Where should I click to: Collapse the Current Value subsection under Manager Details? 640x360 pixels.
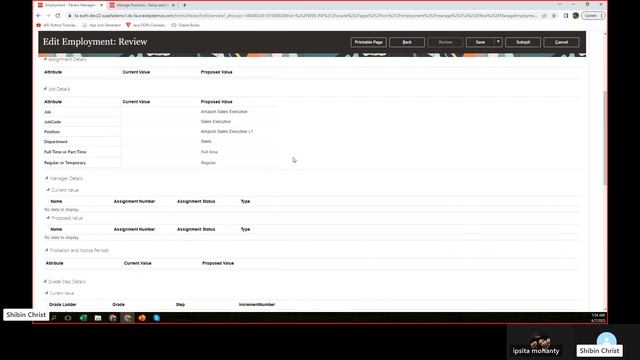48,190
